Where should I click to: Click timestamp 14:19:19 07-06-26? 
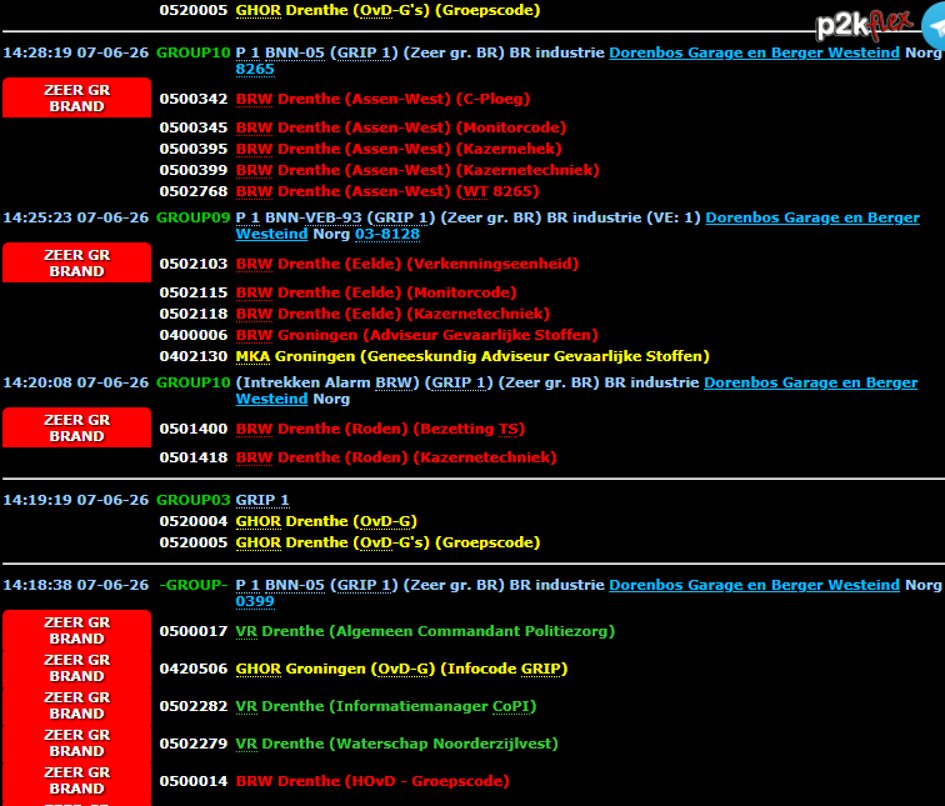coord(76,500)
